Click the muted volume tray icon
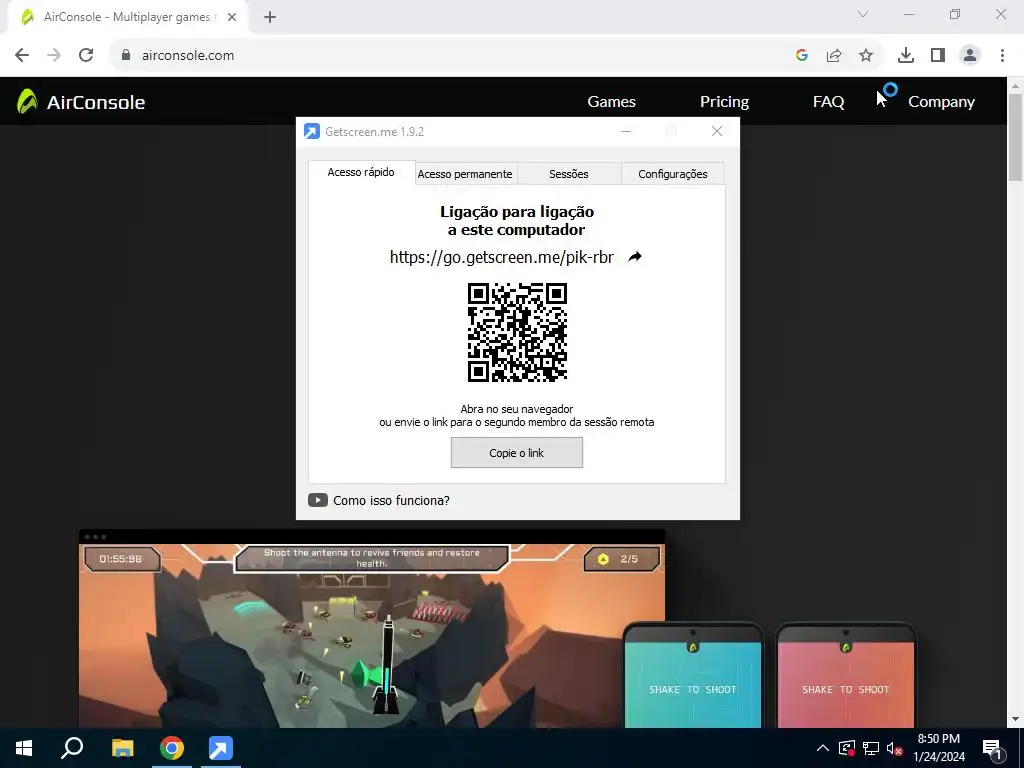Screen dimensions: 1024x768 (x=894, y=748)
